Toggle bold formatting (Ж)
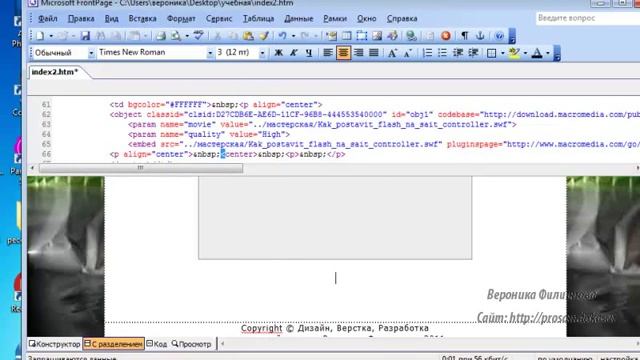 [x=278, y=53]
